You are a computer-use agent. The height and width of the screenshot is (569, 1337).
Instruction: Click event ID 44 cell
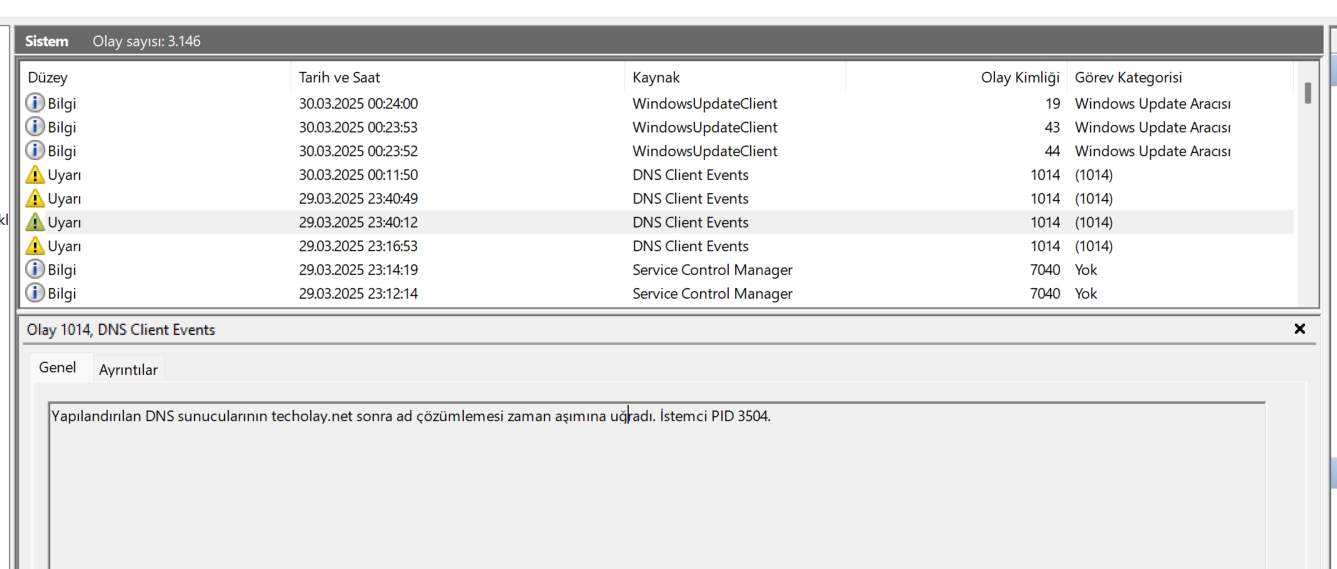coord(1052,151)
